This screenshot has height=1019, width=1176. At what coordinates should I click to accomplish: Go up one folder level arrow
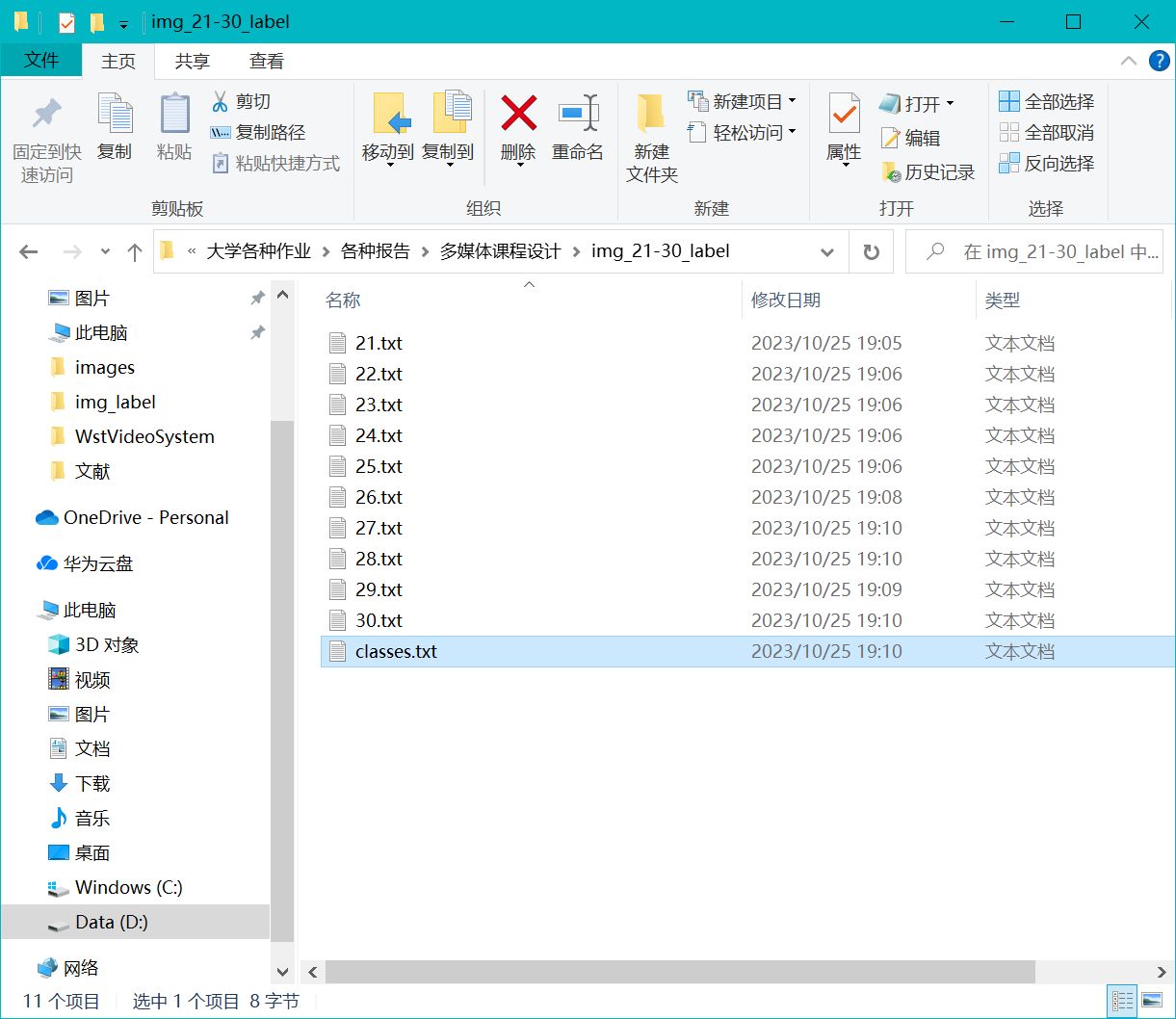click(135, 252)
